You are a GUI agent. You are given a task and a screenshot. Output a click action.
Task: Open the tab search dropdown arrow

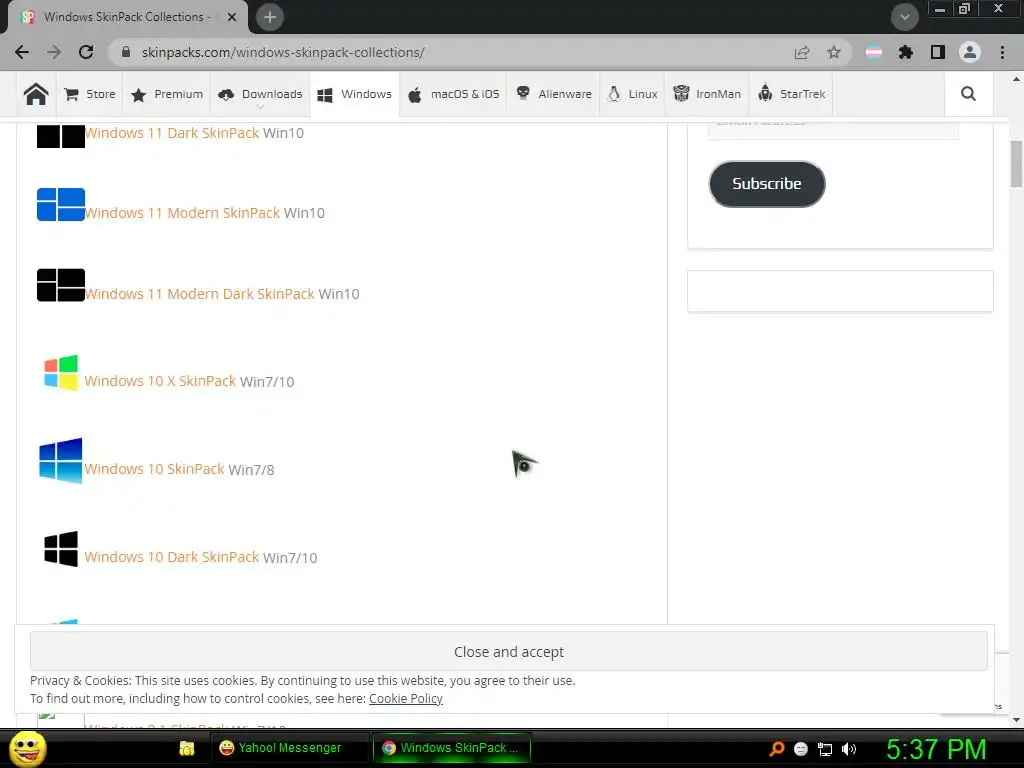[x=904, y=17]
